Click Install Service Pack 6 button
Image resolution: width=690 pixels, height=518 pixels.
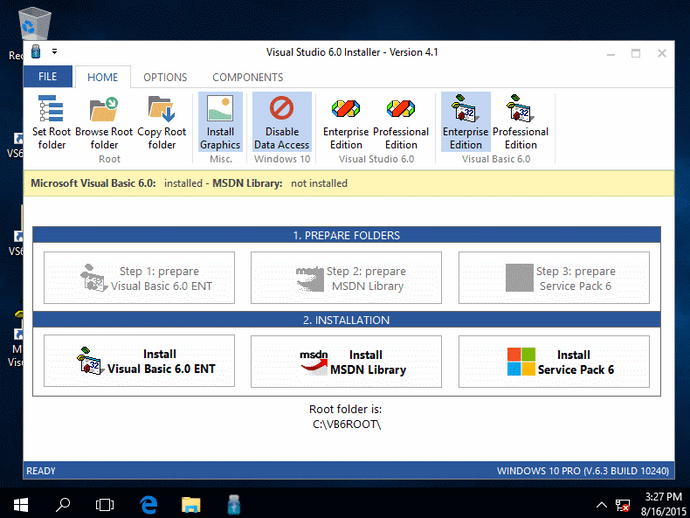click(x=554, y=361)
